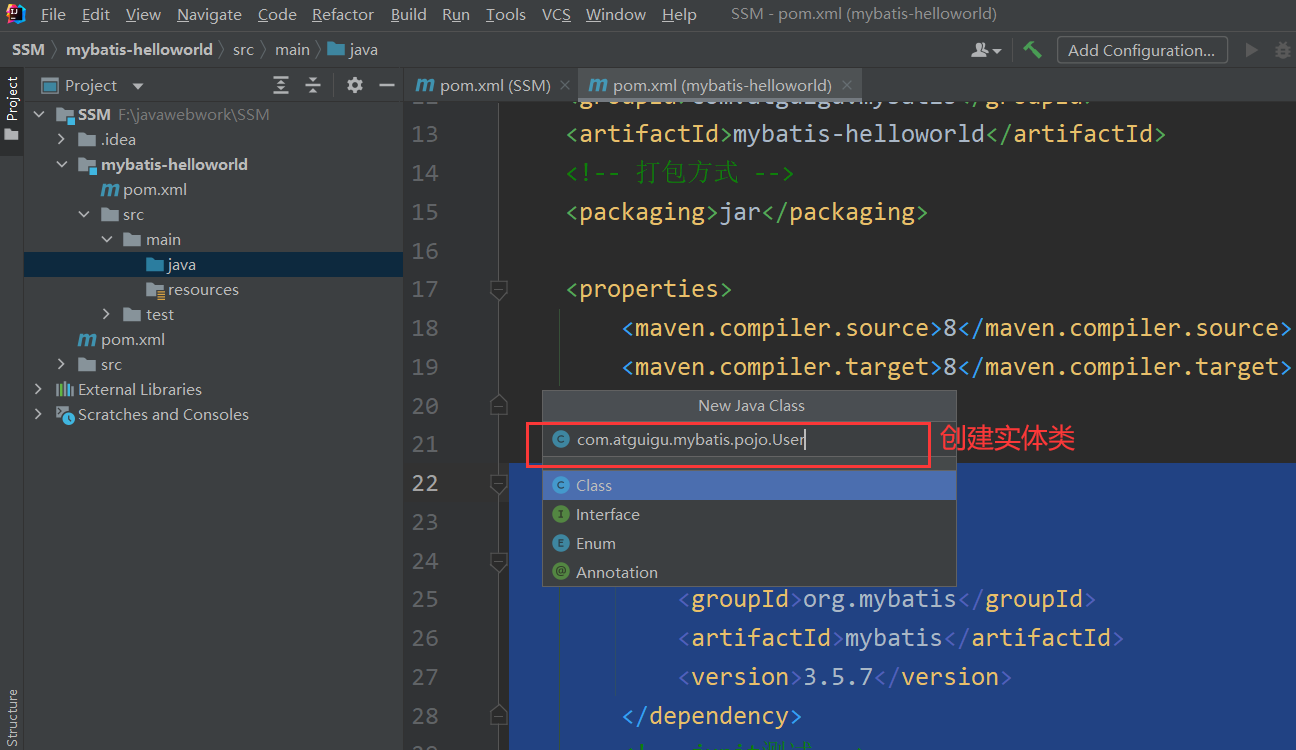The image size is (1296, 750).
Task: Expand the .idea folder
Action: tap(62, 139)
